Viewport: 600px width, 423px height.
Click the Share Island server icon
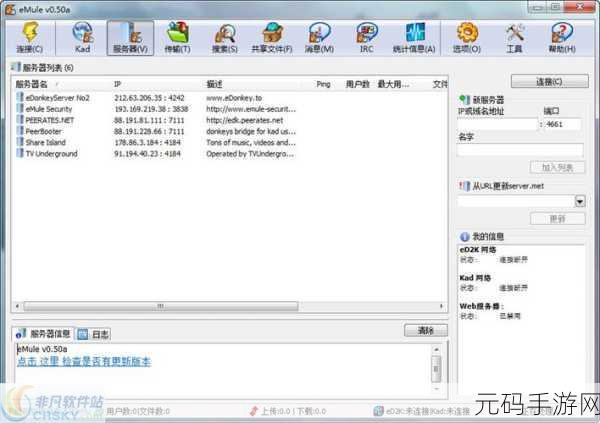(x=20, y=142)
